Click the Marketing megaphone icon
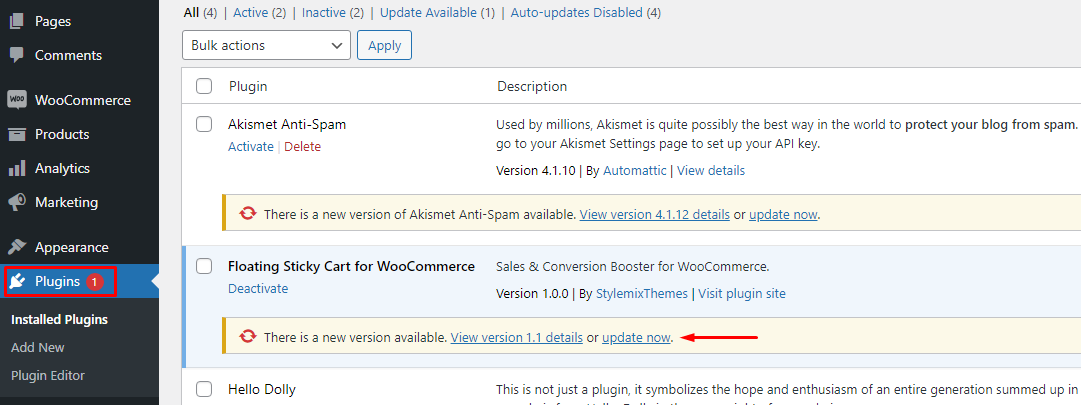Image resolution: width=1081 pixels, height=405 pixels. click(17, 202)
